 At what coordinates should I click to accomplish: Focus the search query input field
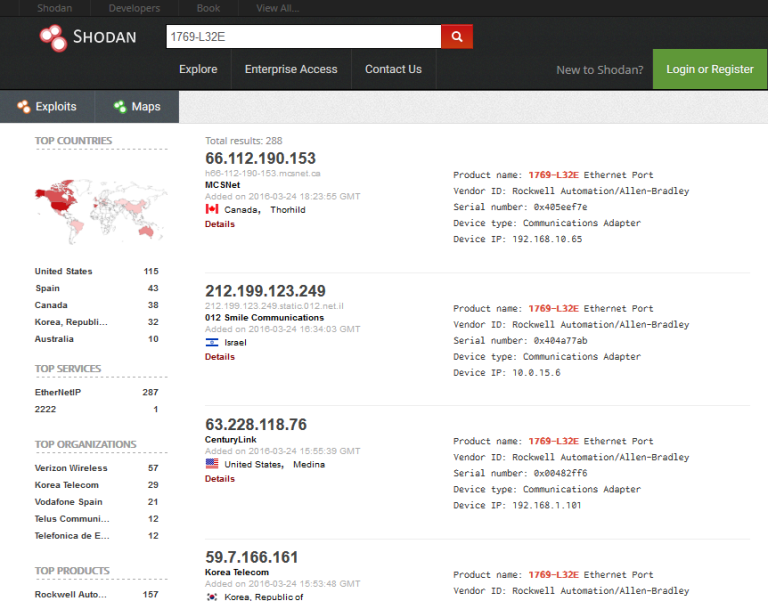[x=303, y=37]
